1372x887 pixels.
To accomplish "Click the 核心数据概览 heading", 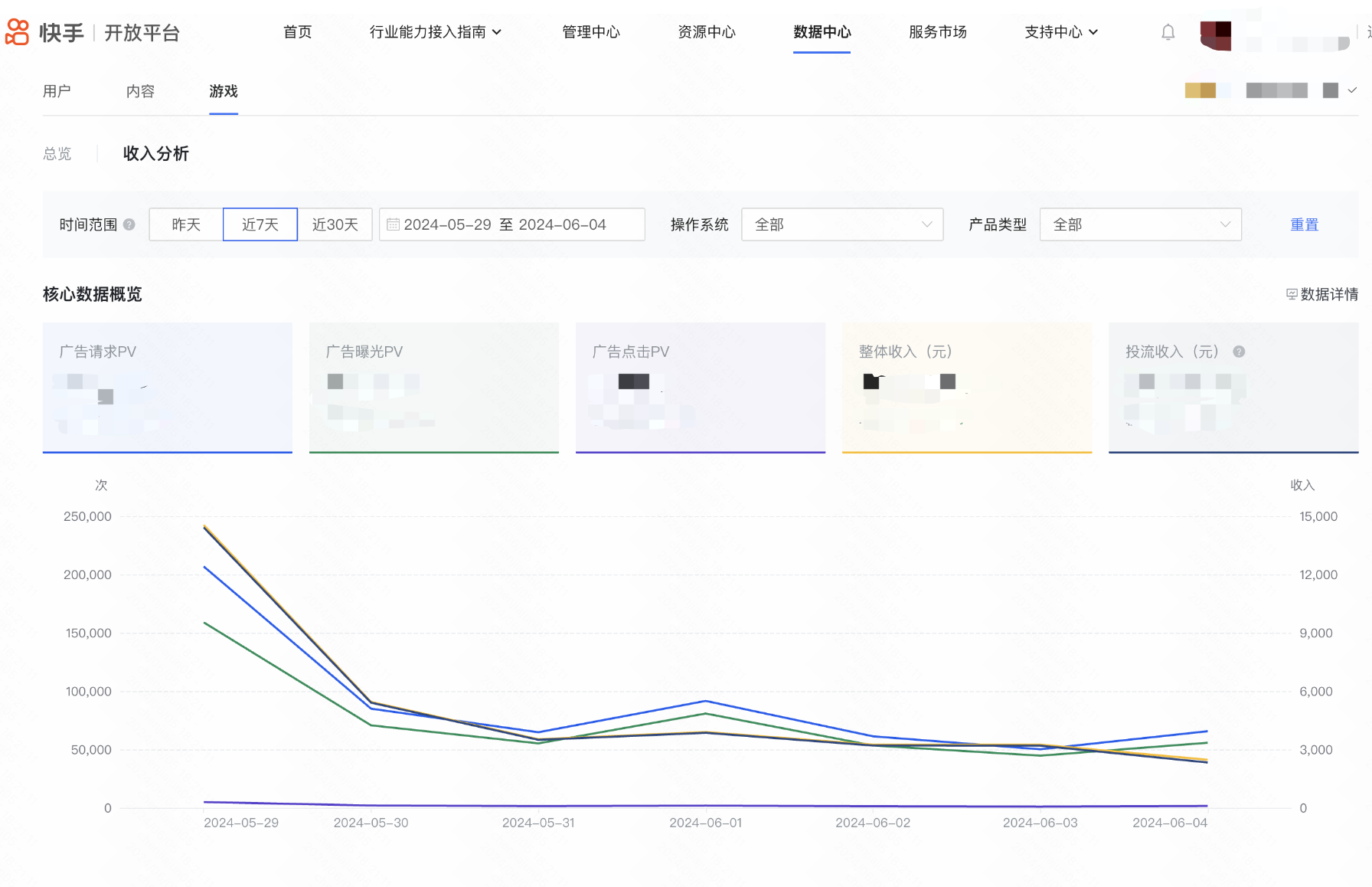I will click(x=93, y=294).
